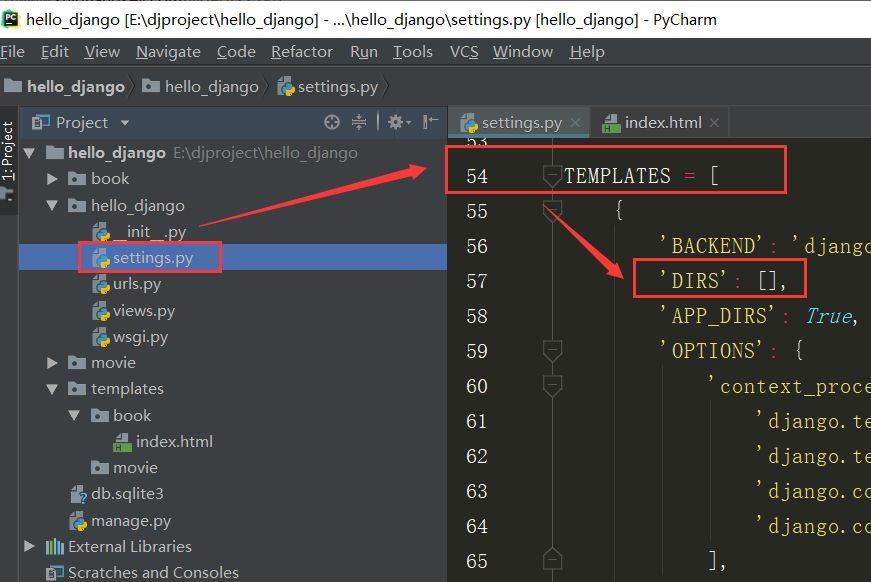
Task: Fold the context_processors list at line 60
Action: (552, 386)
